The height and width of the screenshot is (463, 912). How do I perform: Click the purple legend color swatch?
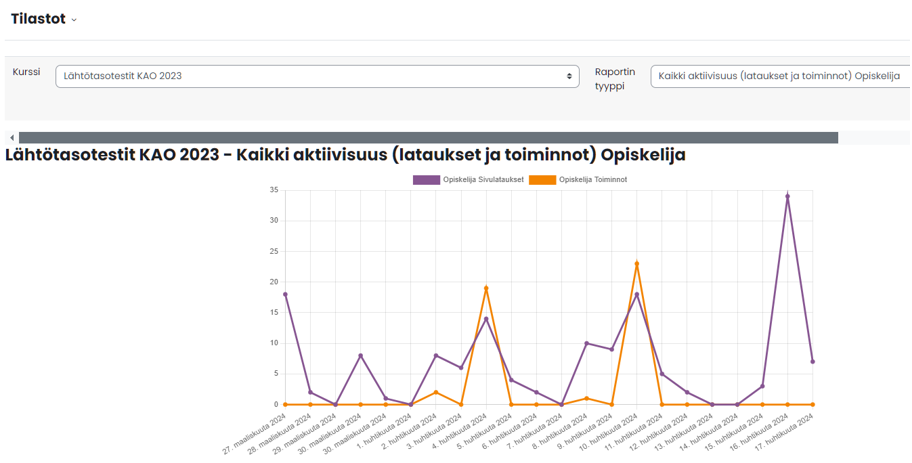(x=426, y=180)
